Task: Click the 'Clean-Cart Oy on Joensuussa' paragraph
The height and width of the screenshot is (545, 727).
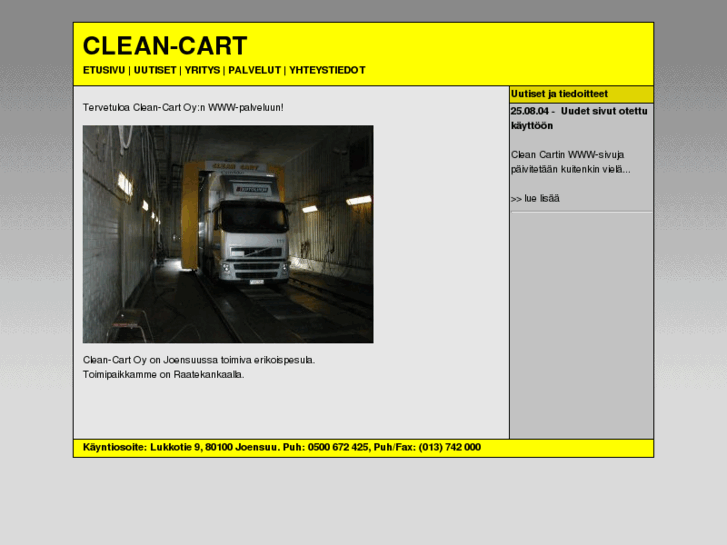Action: (199, 360)
